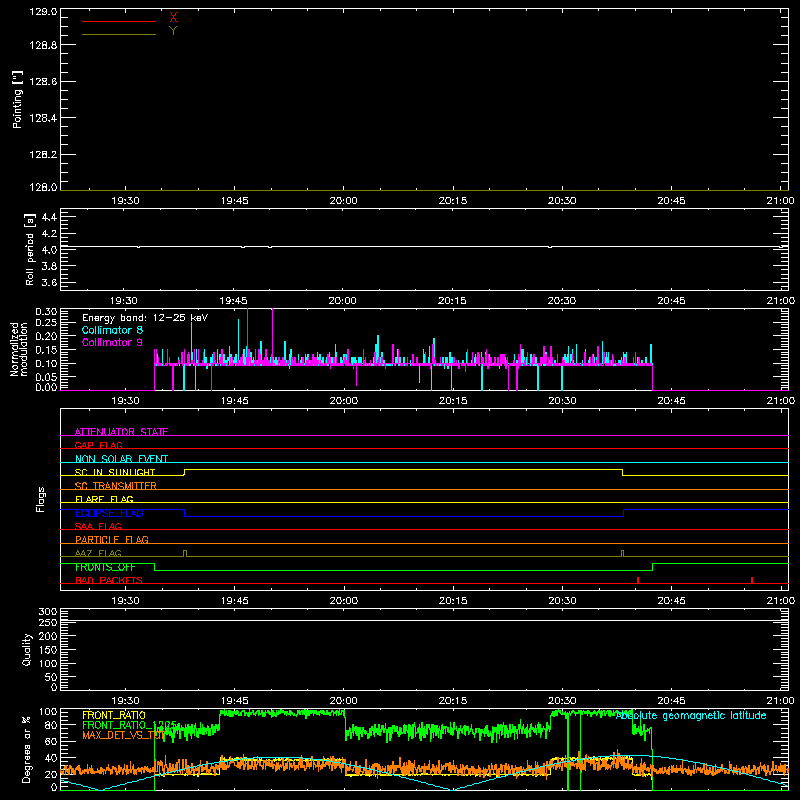Click the olive flag label above FRONTS_OFF
Image resolution: width=800 pixels, height=800 pixels.
(x=98, y=553)
